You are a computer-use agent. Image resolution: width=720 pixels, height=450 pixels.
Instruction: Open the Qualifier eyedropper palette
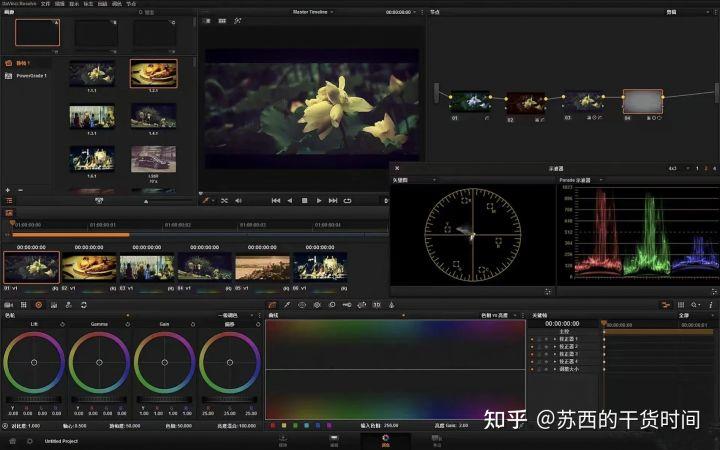tap(287, 305)
